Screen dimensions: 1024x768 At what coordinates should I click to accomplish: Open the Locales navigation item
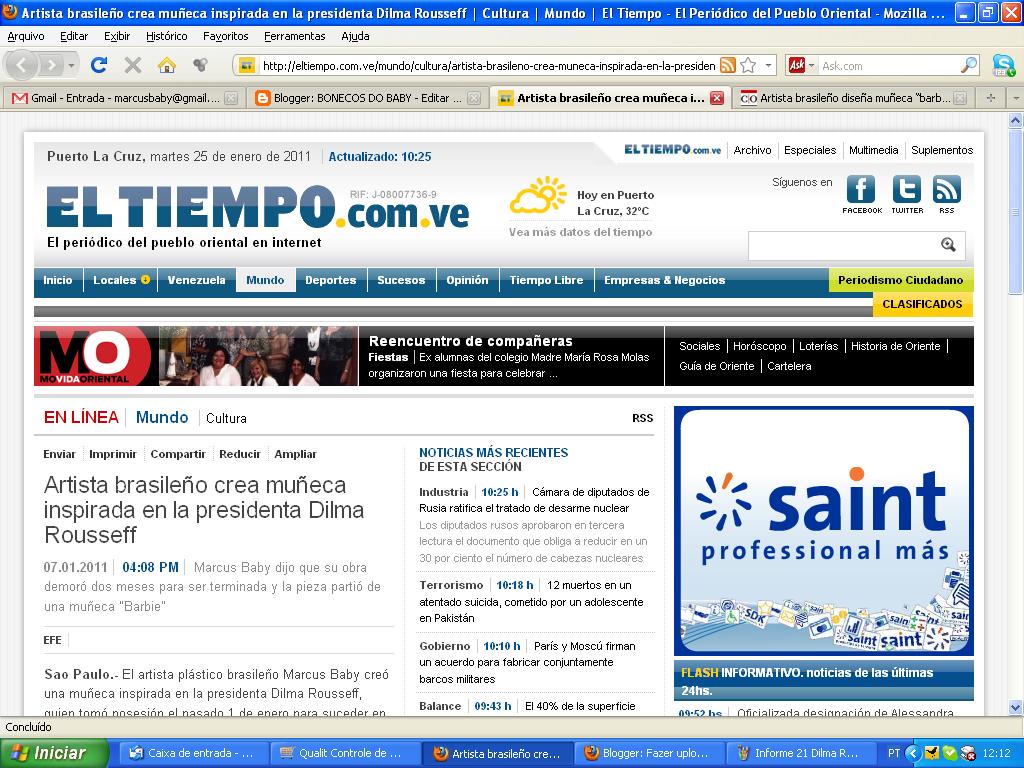[121, 280]
